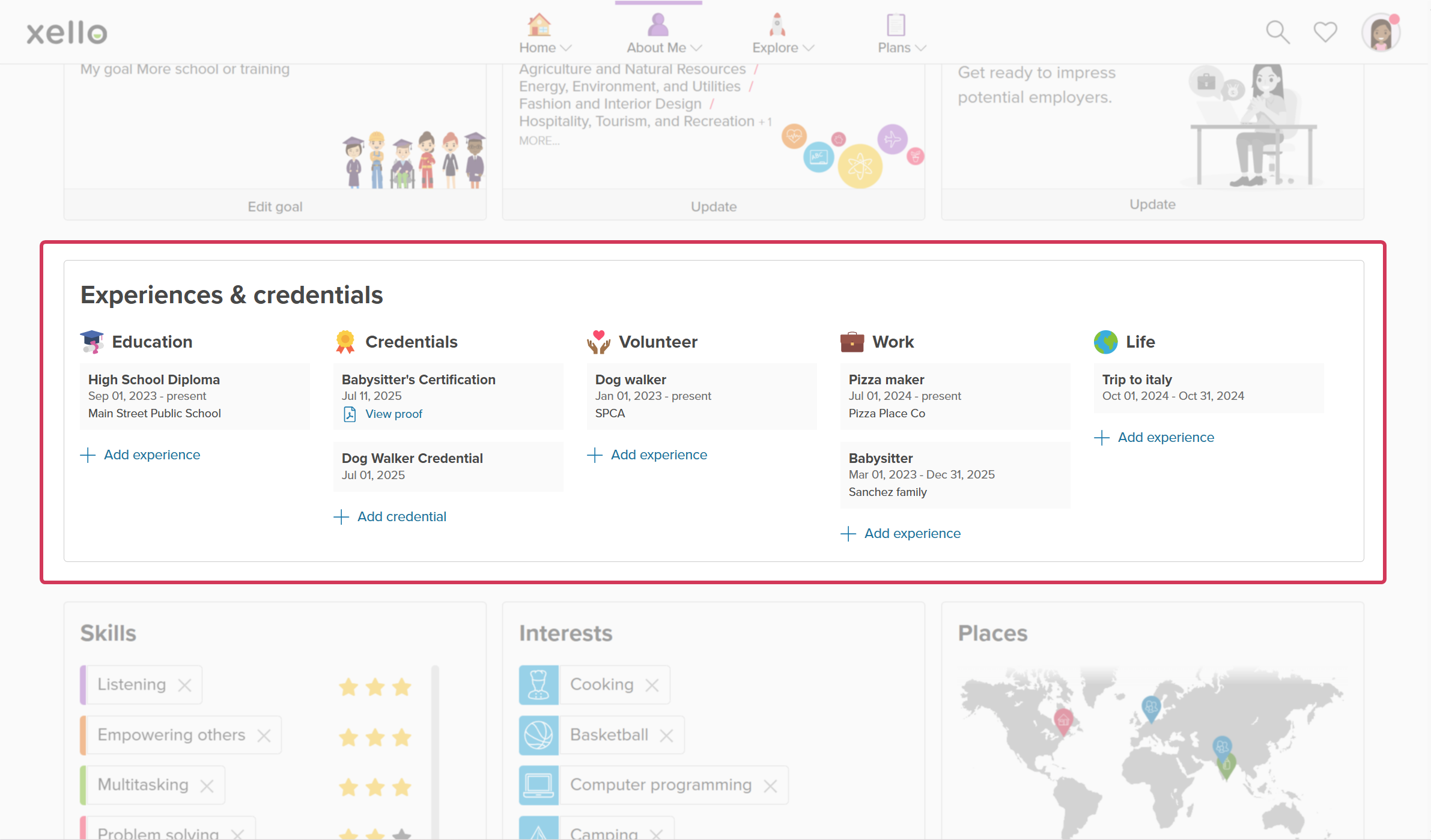
Task: Click the Life globe icon
Action: (1106, 341)
